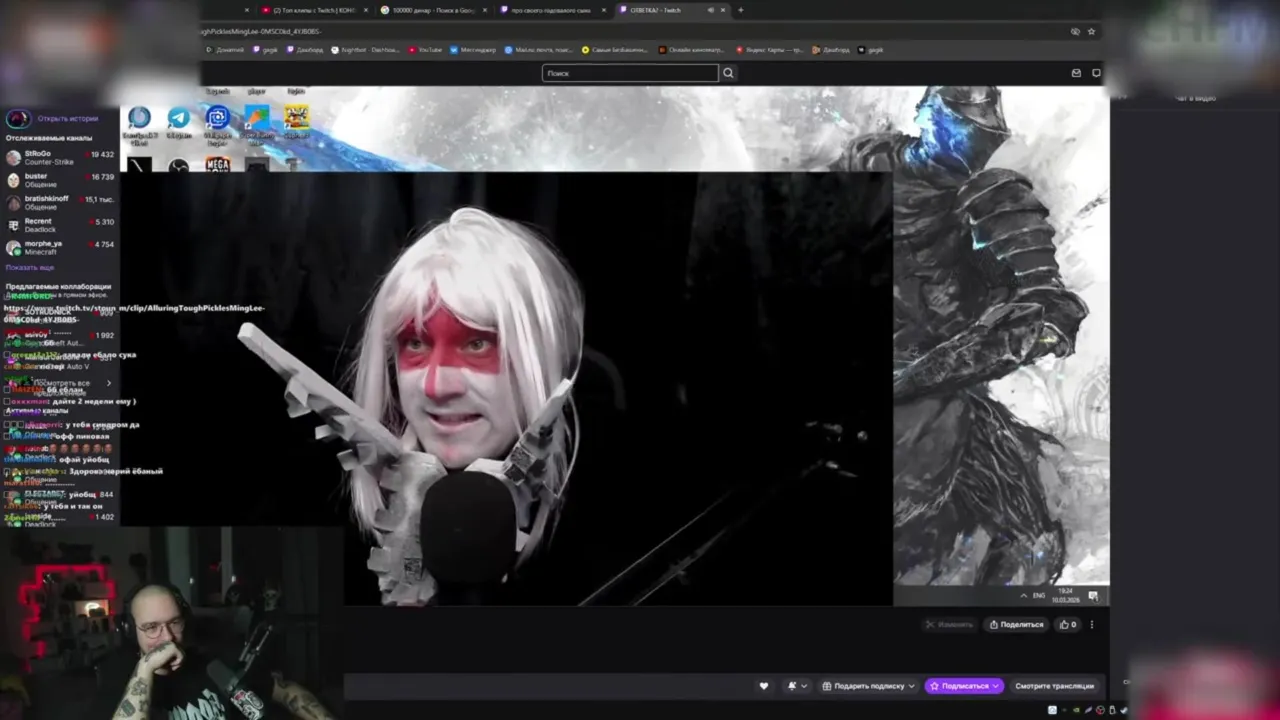Open a new browser tab with plus
This screenshot has height=720, width=1280.
point(740,10)
